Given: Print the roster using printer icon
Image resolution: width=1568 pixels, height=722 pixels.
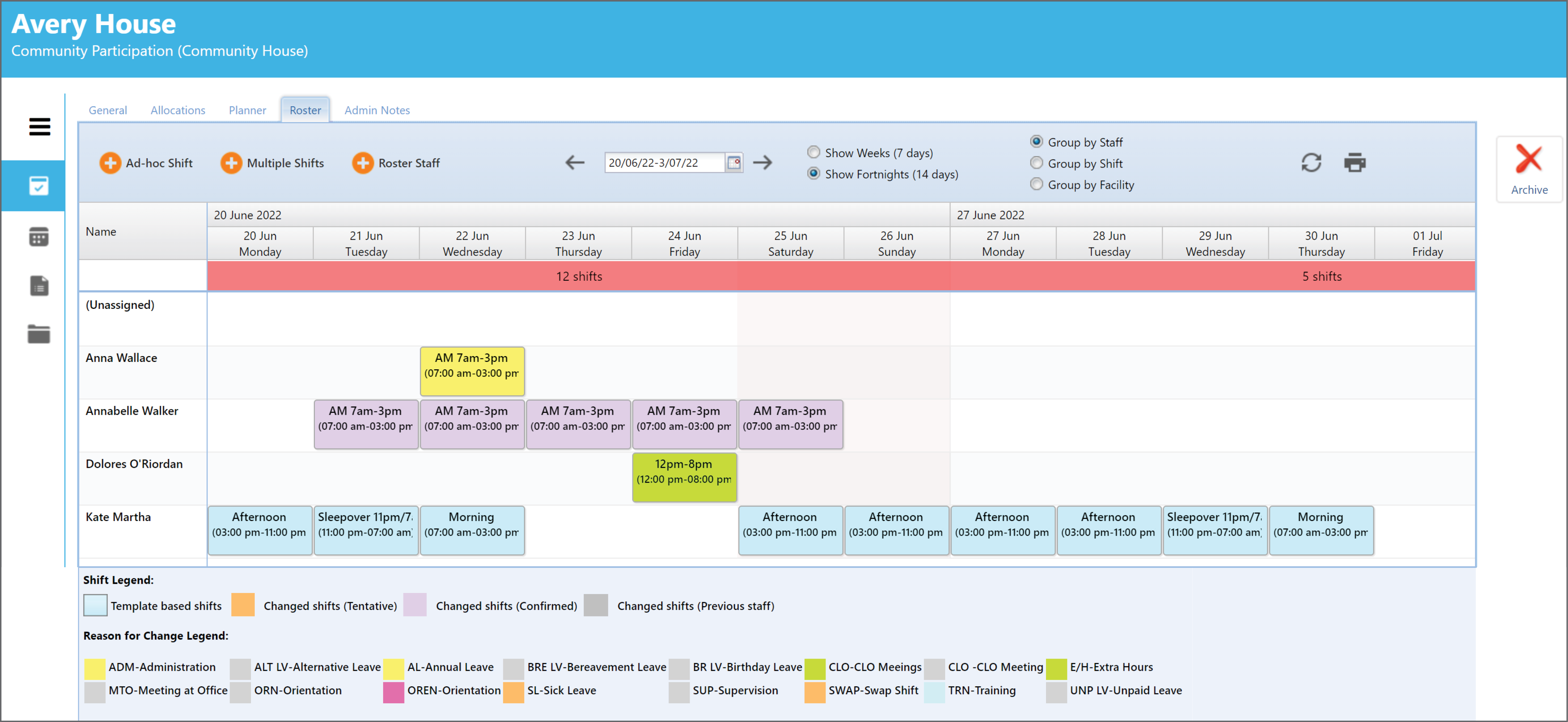Looking at the screenshot, I should pos(1354,162).
